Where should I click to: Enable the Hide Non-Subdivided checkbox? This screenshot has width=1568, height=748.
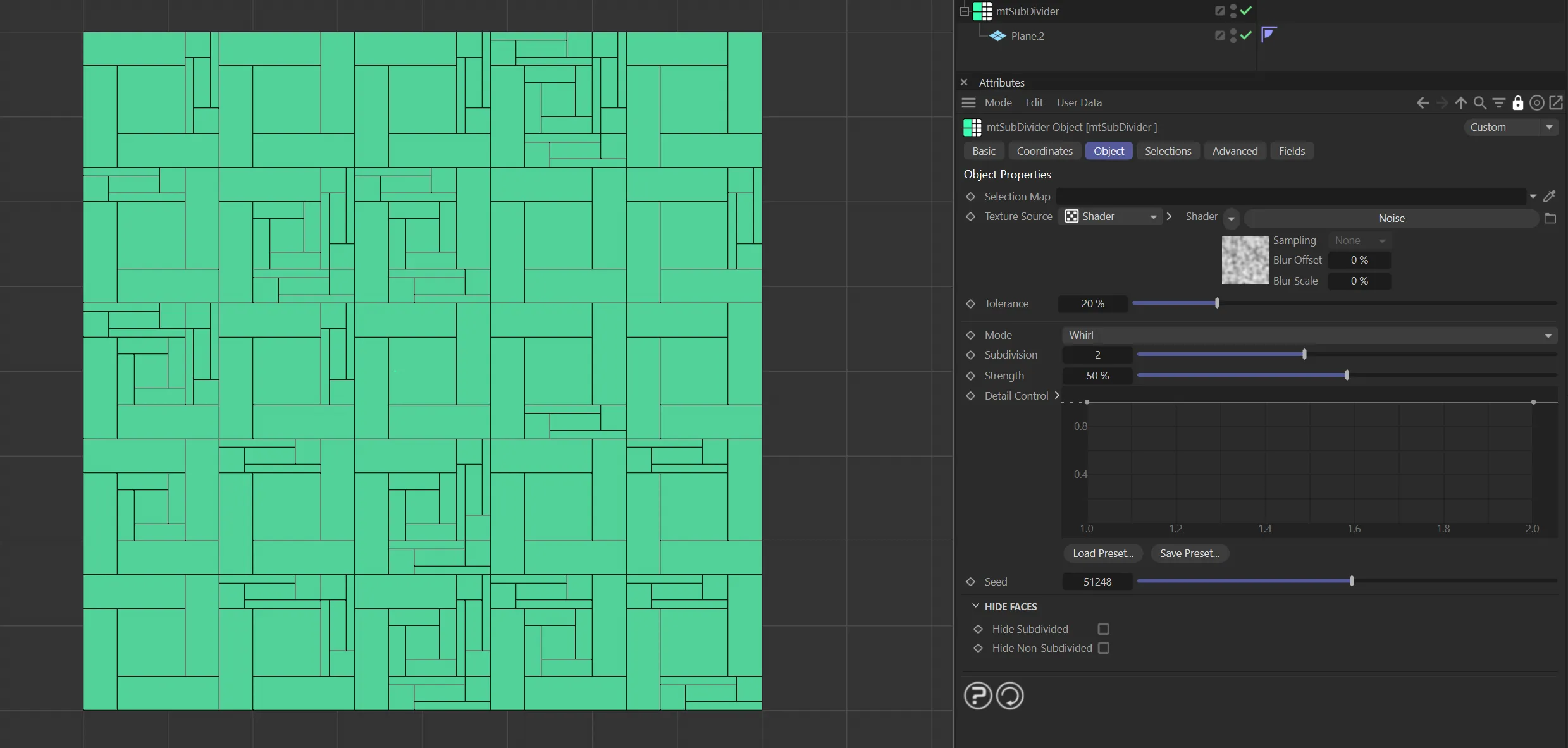click(x=1103, y=648)
